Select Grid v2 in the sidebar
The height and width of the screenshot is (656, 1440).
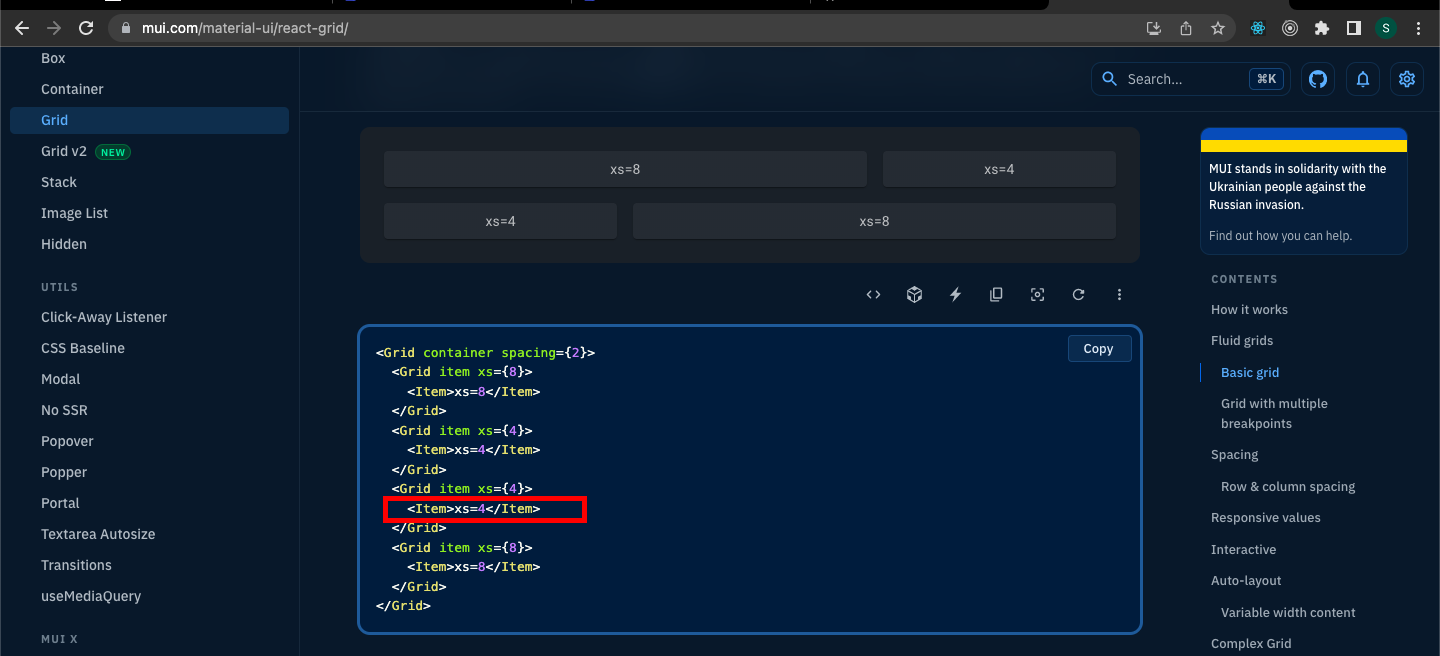[x=65, y=151]
